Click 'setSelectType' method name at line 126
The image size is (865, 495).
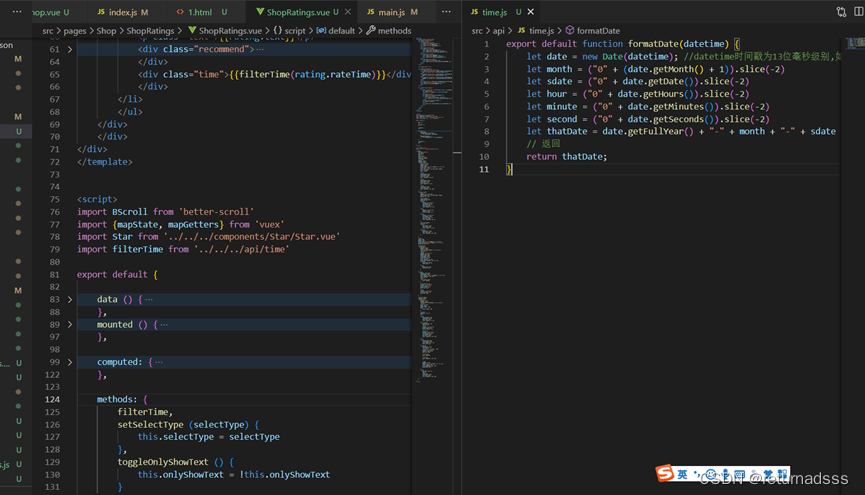150,424
